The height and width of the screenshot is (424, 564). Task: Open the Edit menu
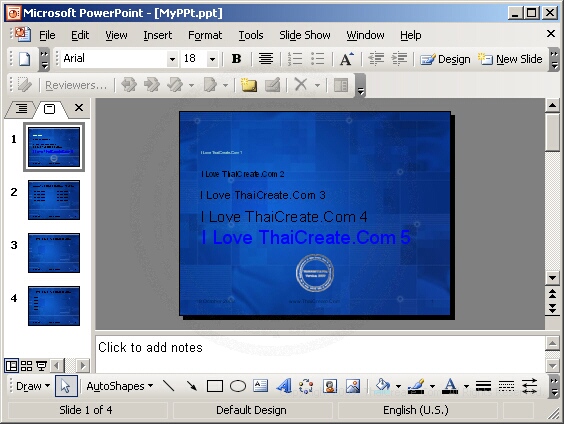(x=80, y=35)
